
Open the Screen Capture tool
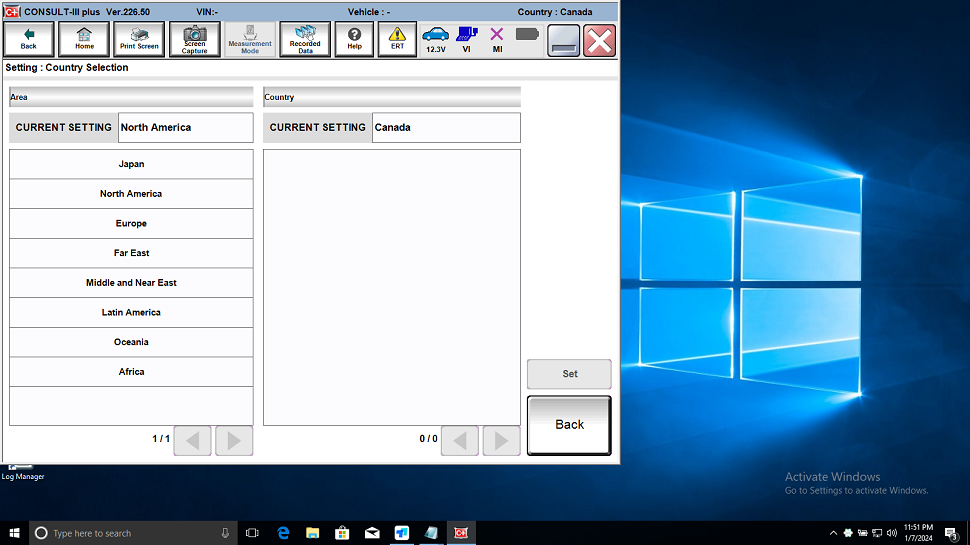194,40
